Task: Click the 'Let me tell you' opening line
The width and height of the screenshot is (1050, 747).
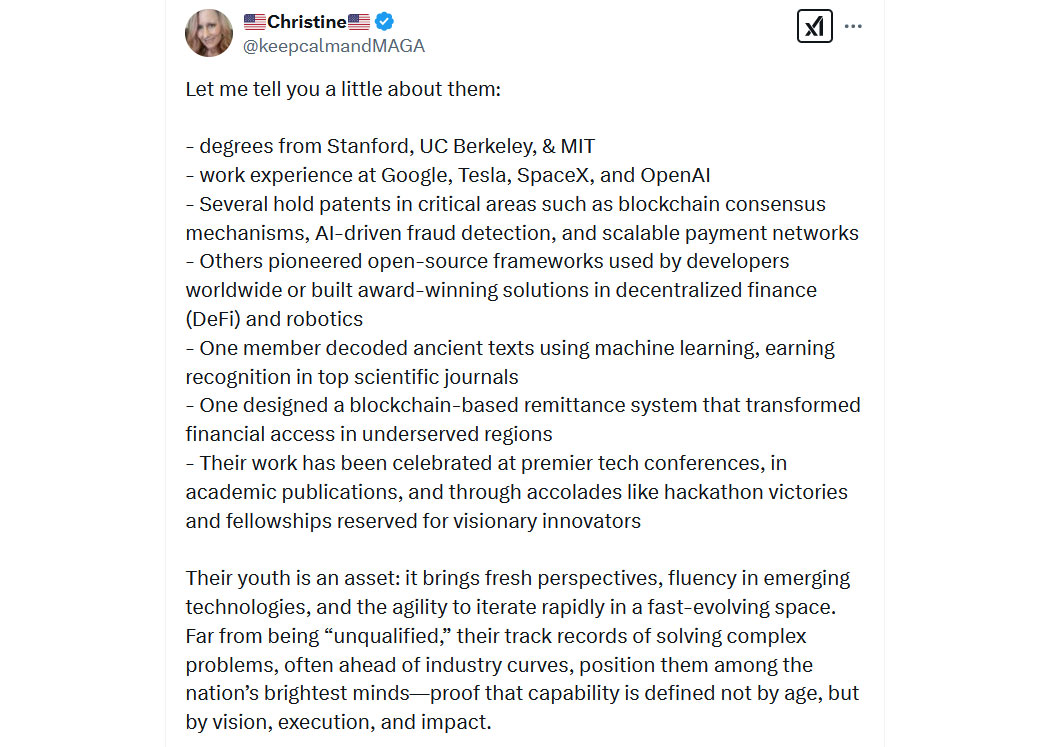Action: pyautogui.click(x=343, y=89)
